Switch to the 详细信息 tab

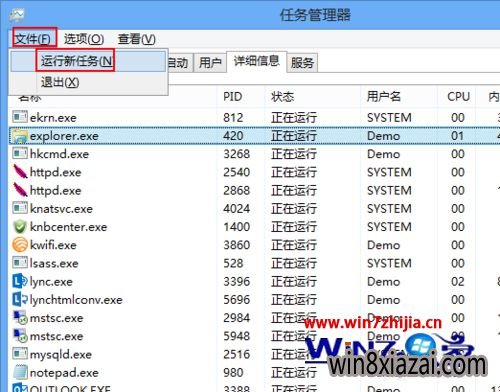pyautogui.click(x=256, y=61)
